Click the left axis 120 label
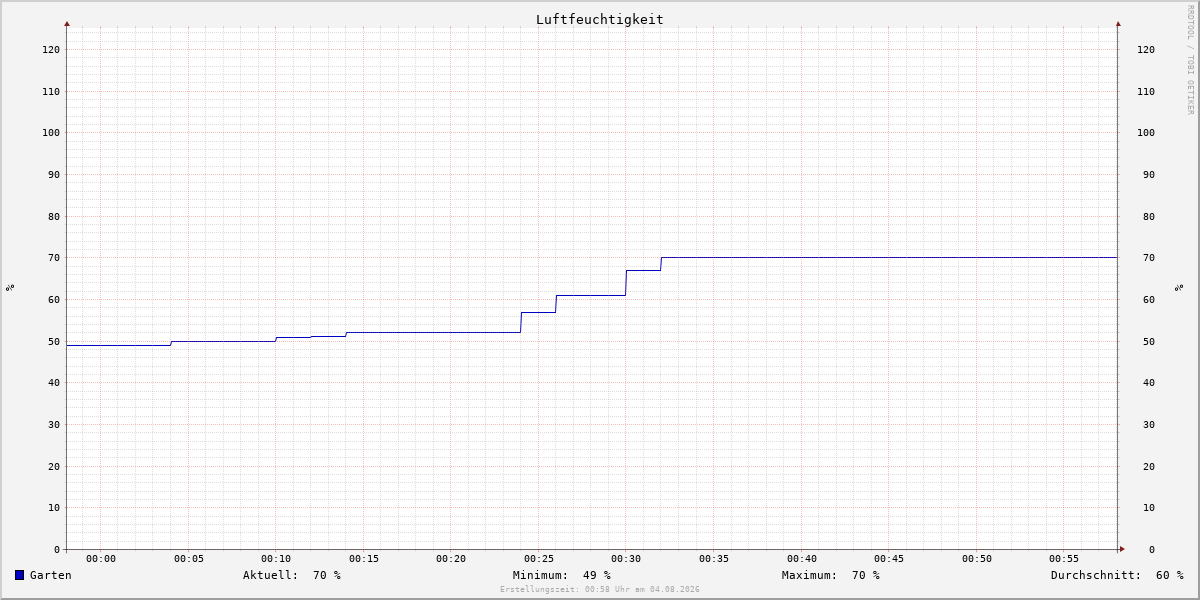Screen dimensions: 1200x600 click(51, 50)
